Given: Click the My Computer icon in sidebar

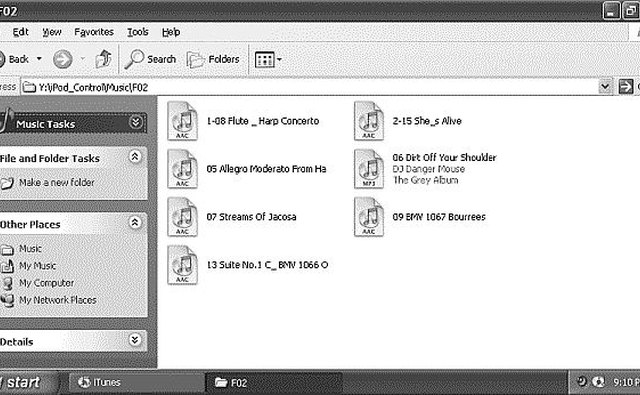Looking at the screenshot, I should coord(7,283).
